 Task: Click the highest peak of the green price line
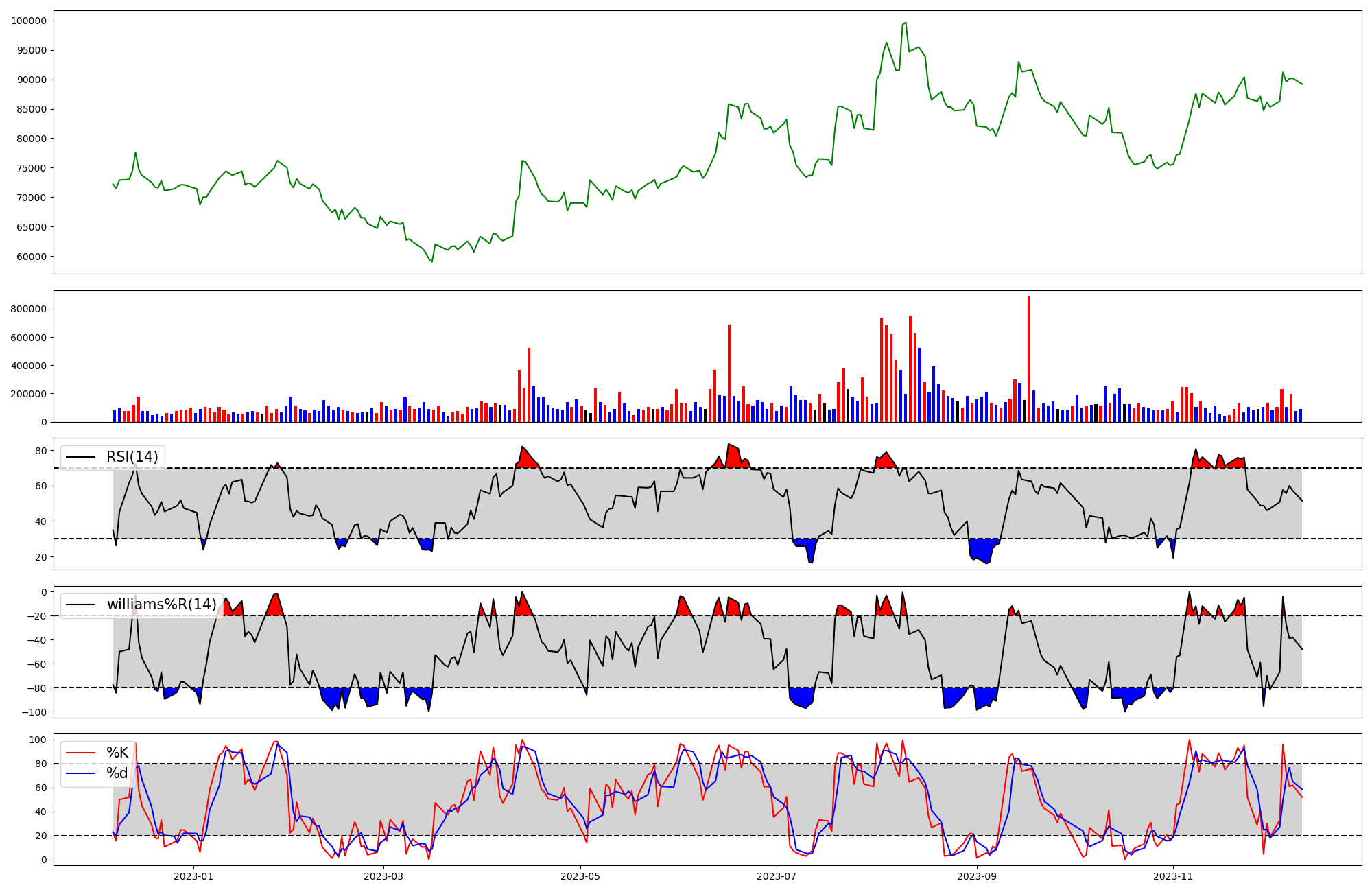point(906,23)
